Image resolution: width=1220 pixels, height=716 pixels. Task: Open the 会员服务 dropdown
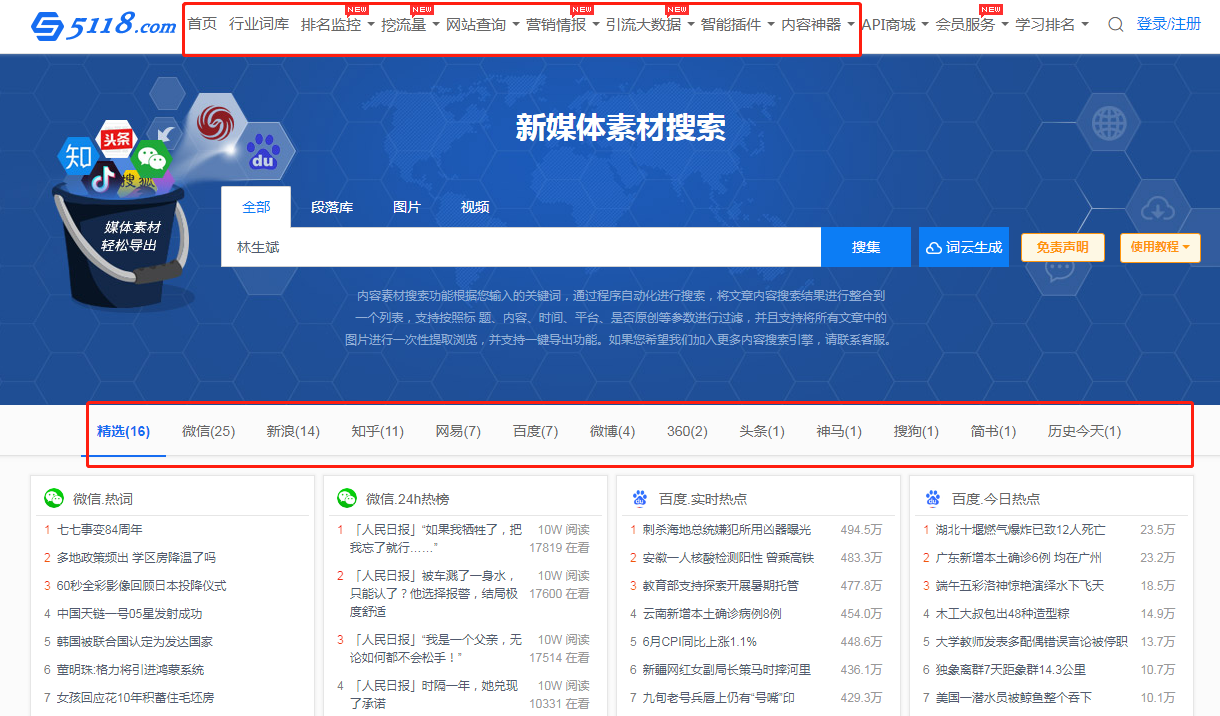[972, 24]
